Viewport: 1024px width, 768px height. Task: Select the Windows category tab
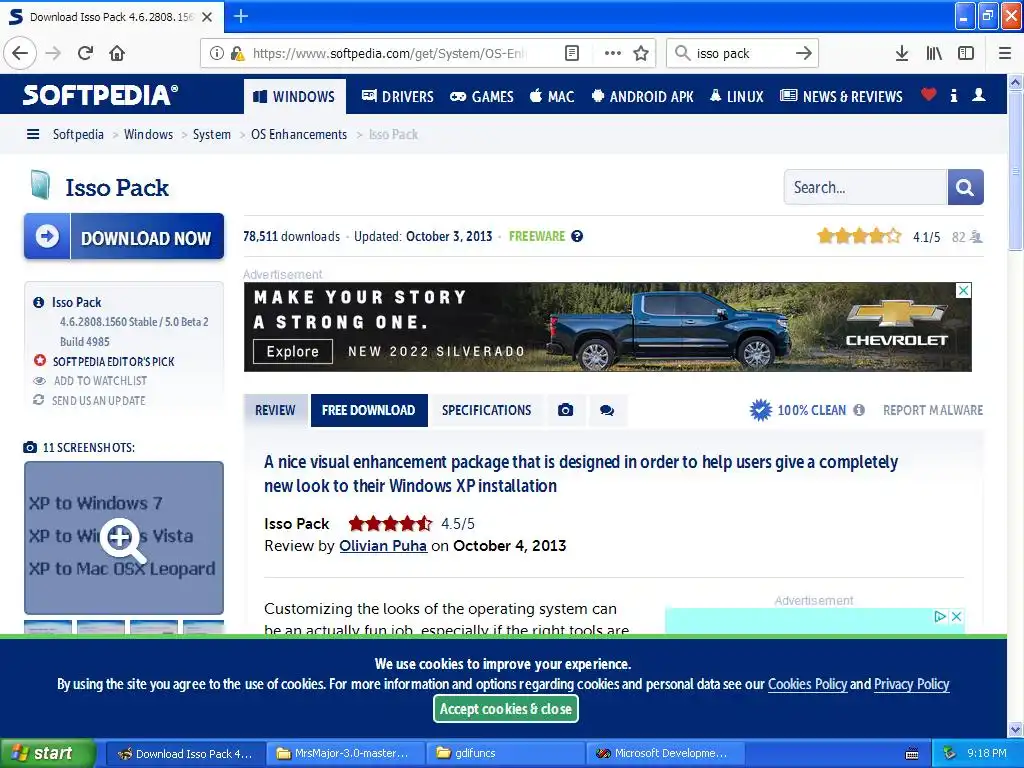click(295, 97)
